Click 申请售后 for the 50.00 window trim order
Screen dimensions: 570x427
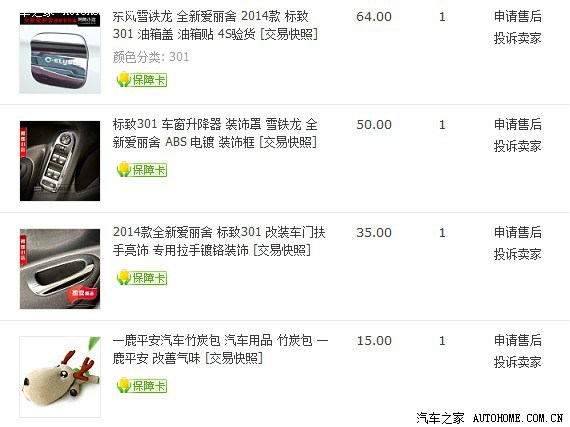pos(518,125)
